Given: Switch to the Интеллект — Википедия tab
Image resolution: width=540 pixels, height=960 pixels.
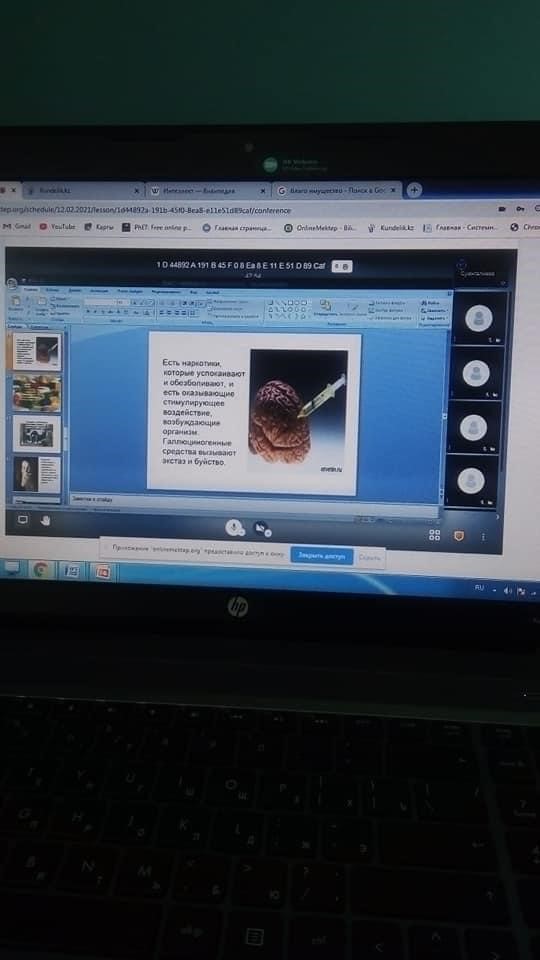Looking at the screenshot, I should (208, 190).
